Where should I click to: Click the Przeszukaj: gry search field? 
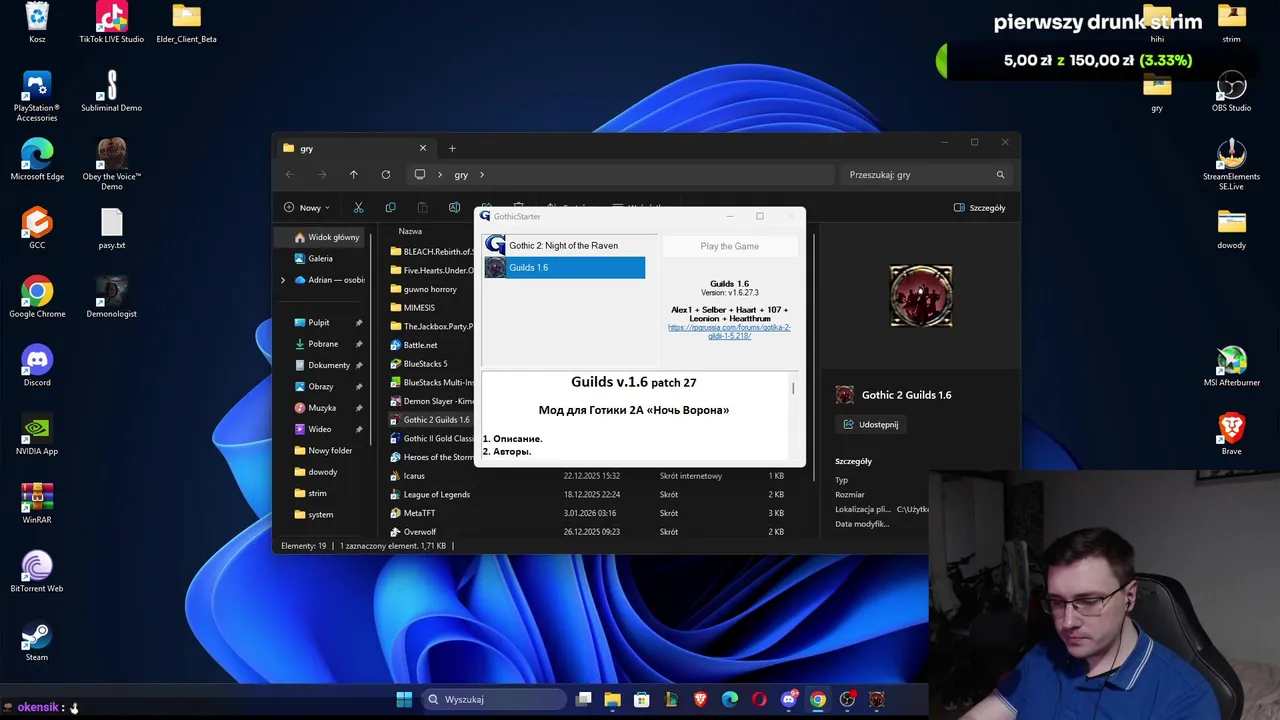927,174
